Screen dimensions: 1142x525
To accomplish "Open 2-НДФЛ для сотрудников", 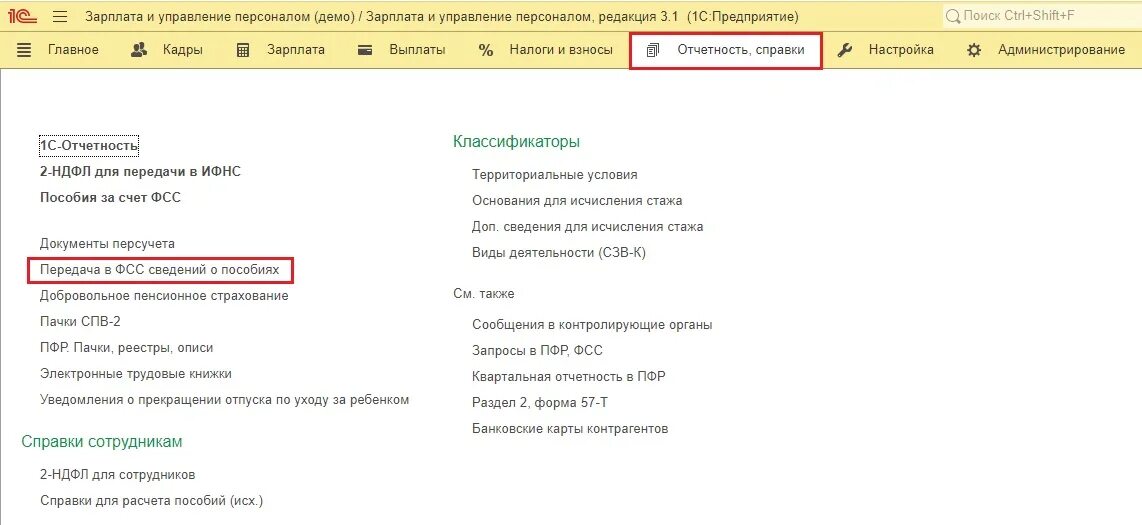I will pos(117,475).
